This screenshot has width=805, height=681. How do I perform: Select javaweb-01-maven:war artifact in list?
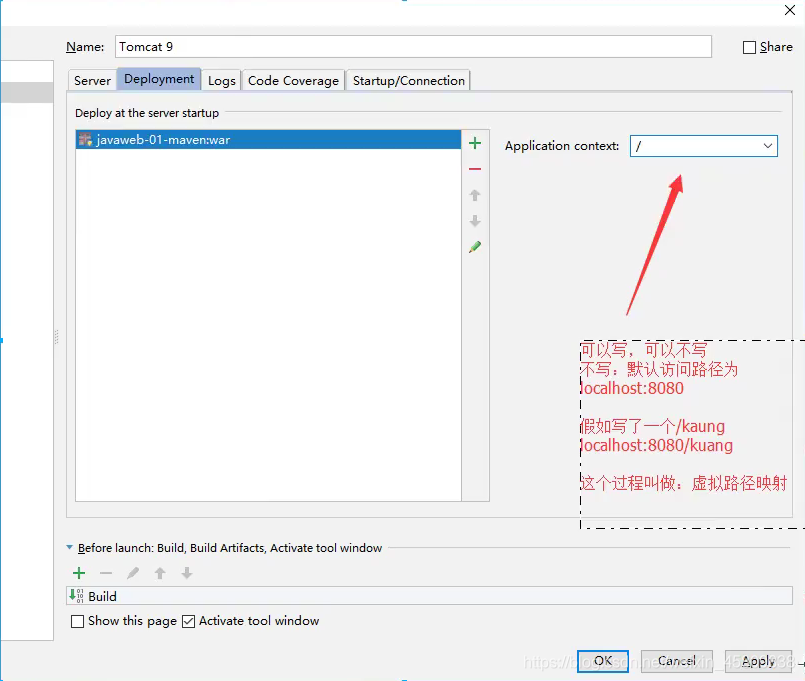[x=163, y=140]
